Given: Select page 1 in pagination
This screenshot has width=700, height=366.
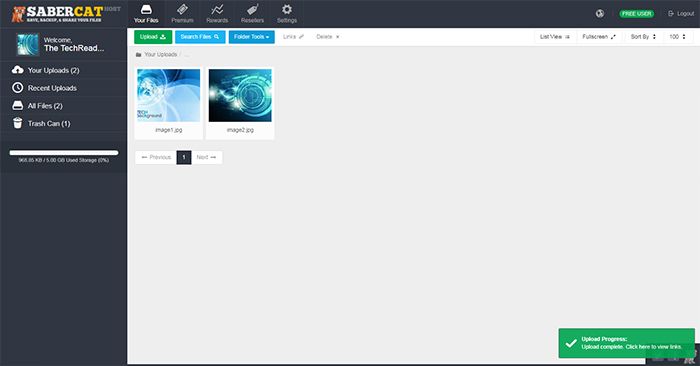Looking at the screenshot, I should click(184, 157).
